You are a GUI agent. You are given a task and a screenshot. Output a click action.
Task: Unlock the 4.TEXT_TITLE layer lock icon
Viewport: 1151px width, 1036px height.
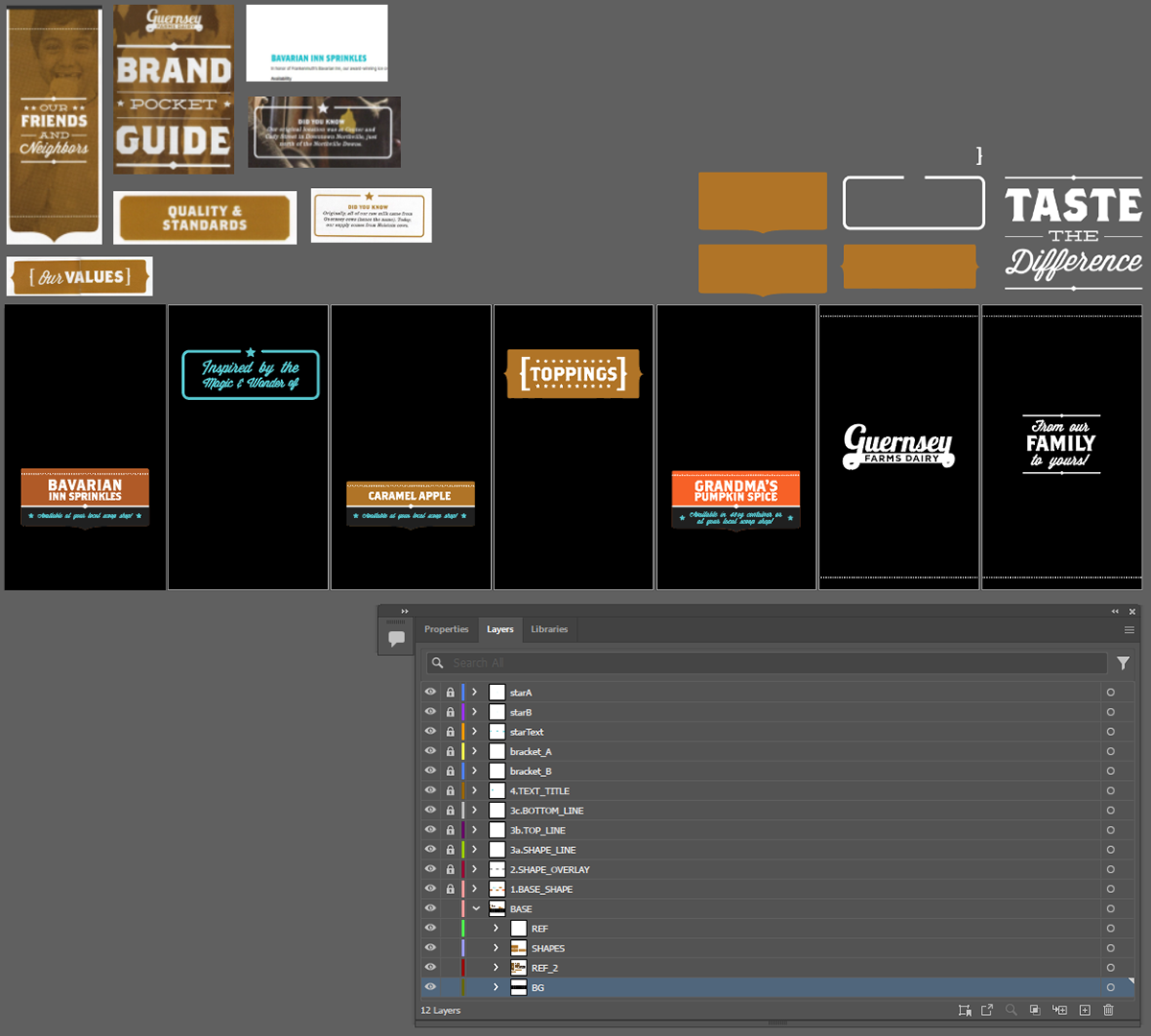pyautogui.click(x=450, y=791)
